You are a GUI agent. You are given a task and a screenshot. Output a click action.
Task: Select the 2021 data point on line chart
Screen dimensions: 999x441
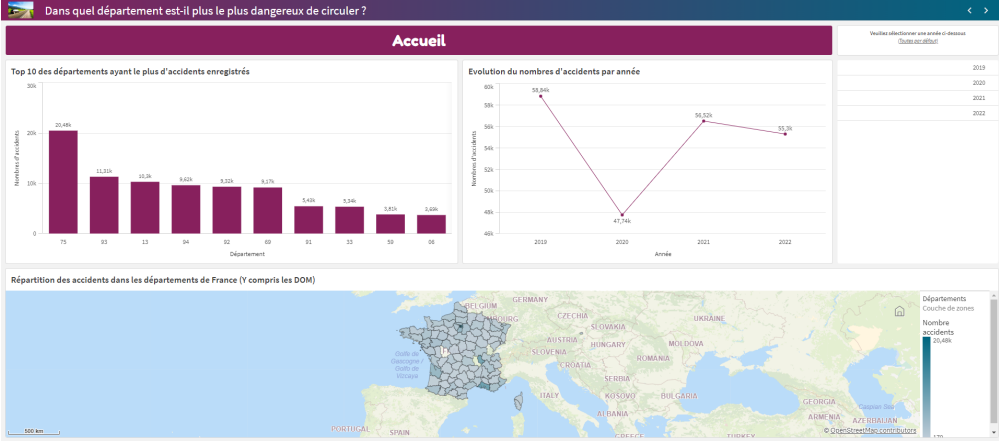(x=704, y=121)
